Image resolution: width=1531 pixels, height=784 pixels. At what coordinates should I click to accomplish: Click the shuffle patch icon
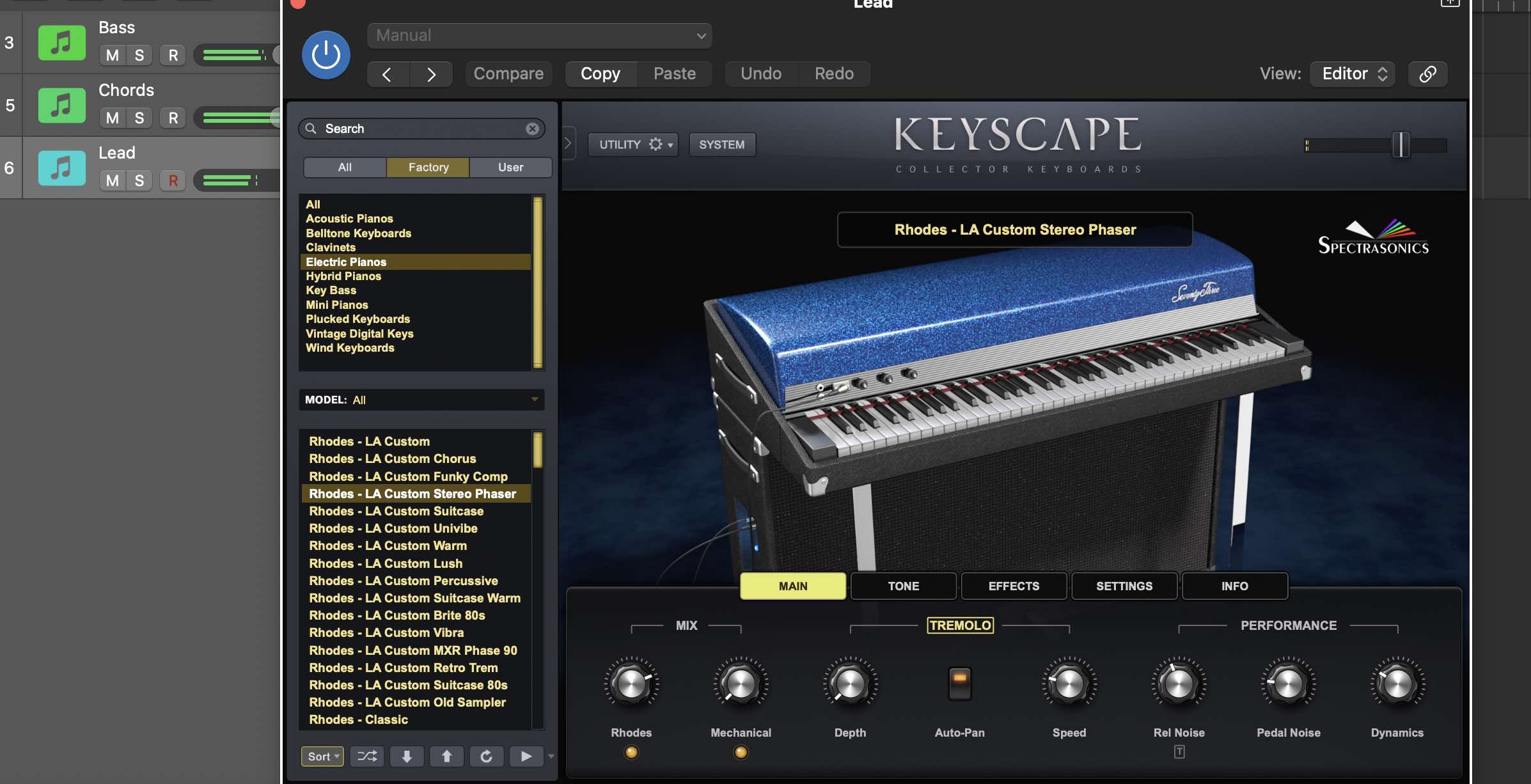(x=366, y=757)
